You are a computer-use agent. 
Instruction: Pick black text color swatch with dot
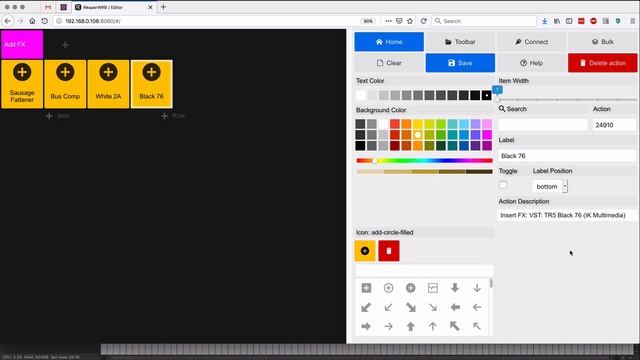(486, 96)
